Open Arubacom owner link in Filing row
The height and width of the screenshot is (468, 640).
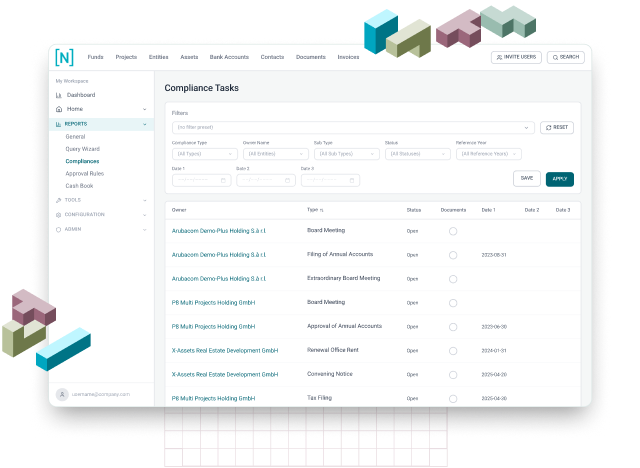(x=218, y=255)
